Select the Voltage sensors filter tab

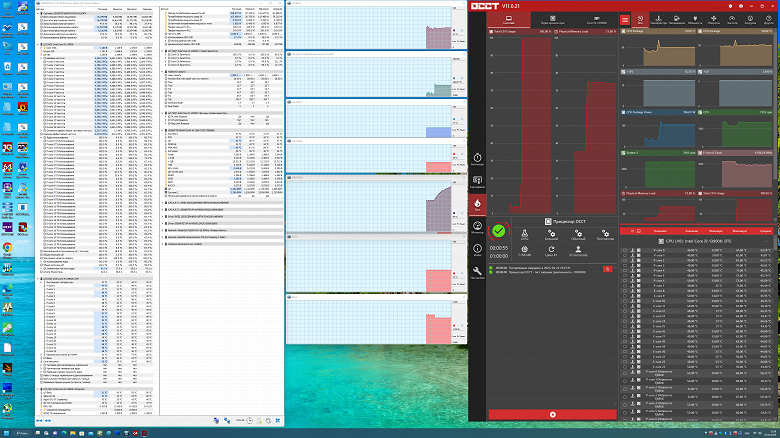tap(677, 20)
